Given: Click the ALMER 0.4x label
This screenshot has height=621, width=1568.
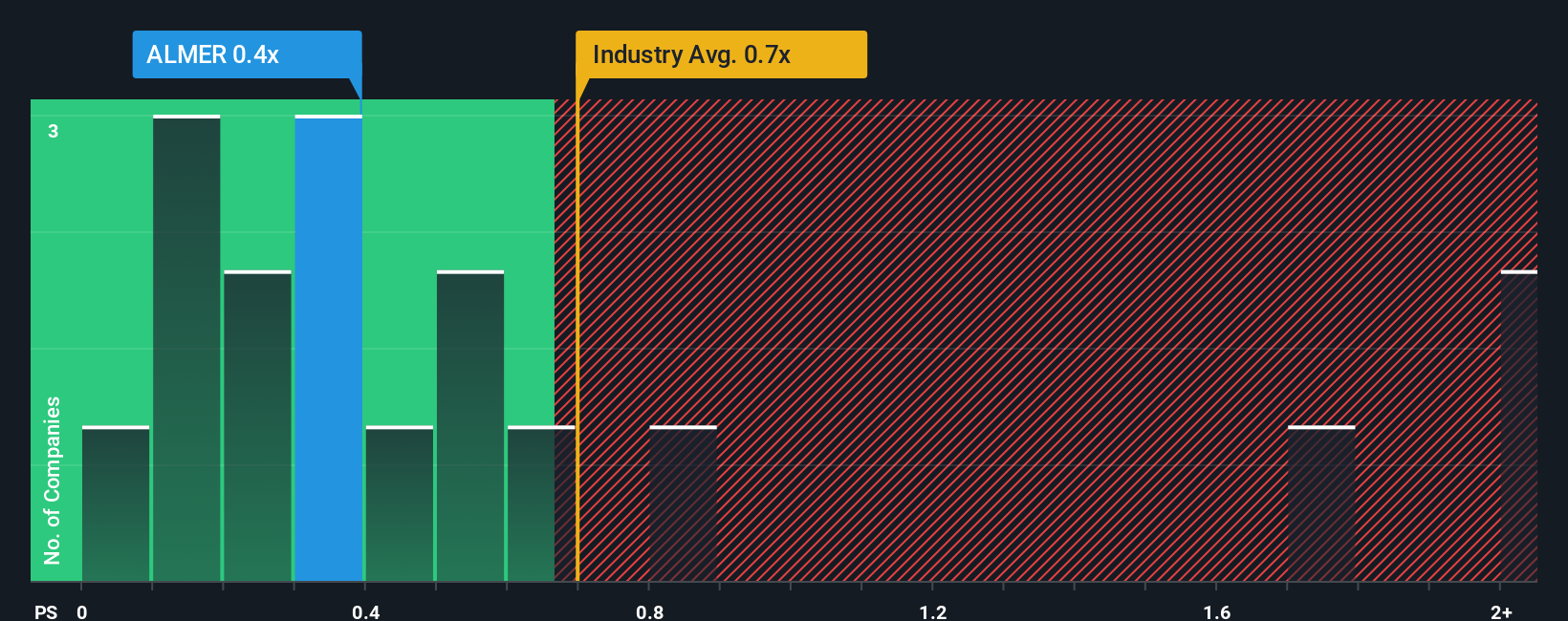Looking at the screenshot, I should [x=247, y=54].
